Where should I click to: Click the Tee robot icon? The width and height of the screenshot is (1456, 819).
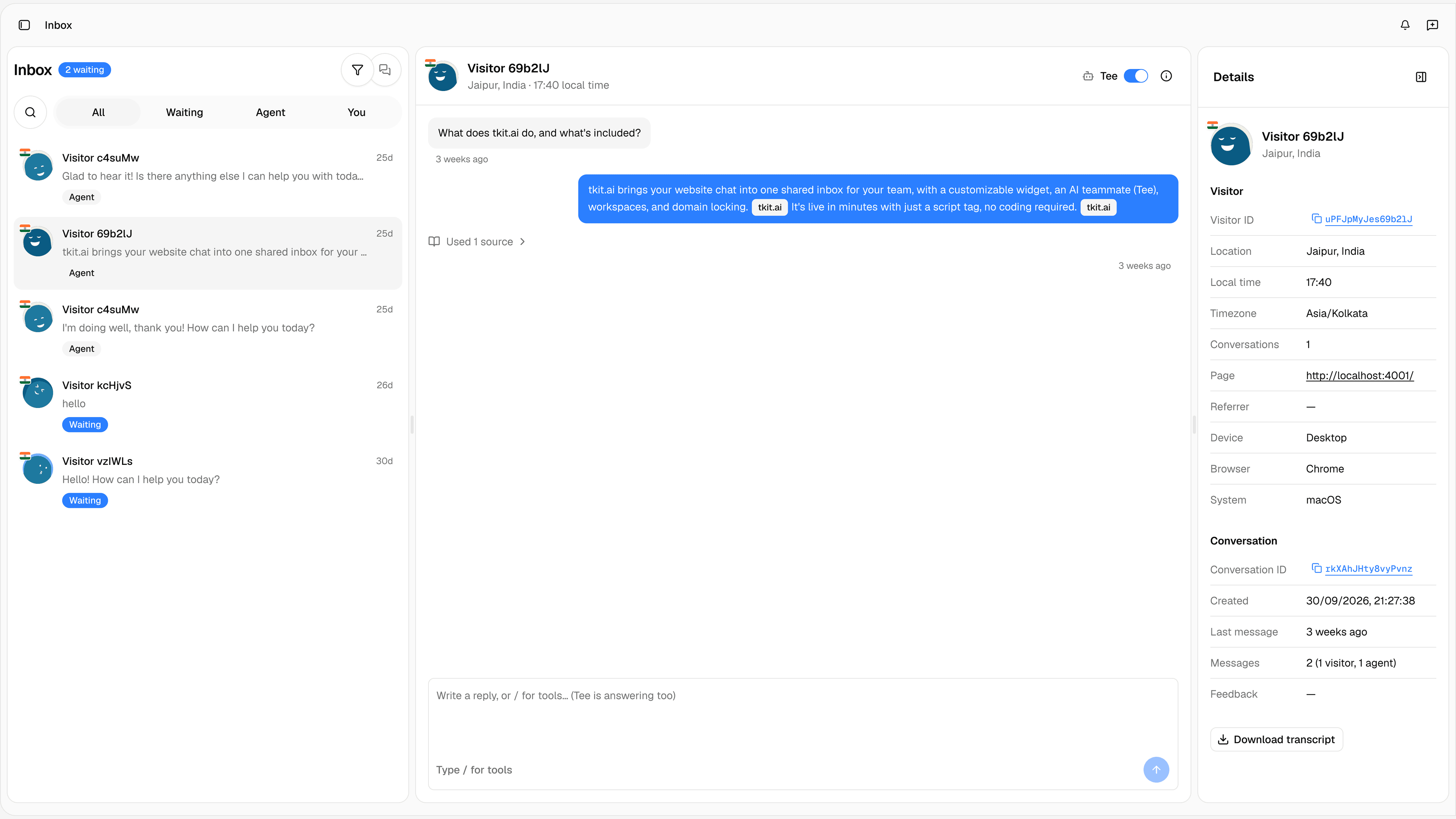(1088, 76)
